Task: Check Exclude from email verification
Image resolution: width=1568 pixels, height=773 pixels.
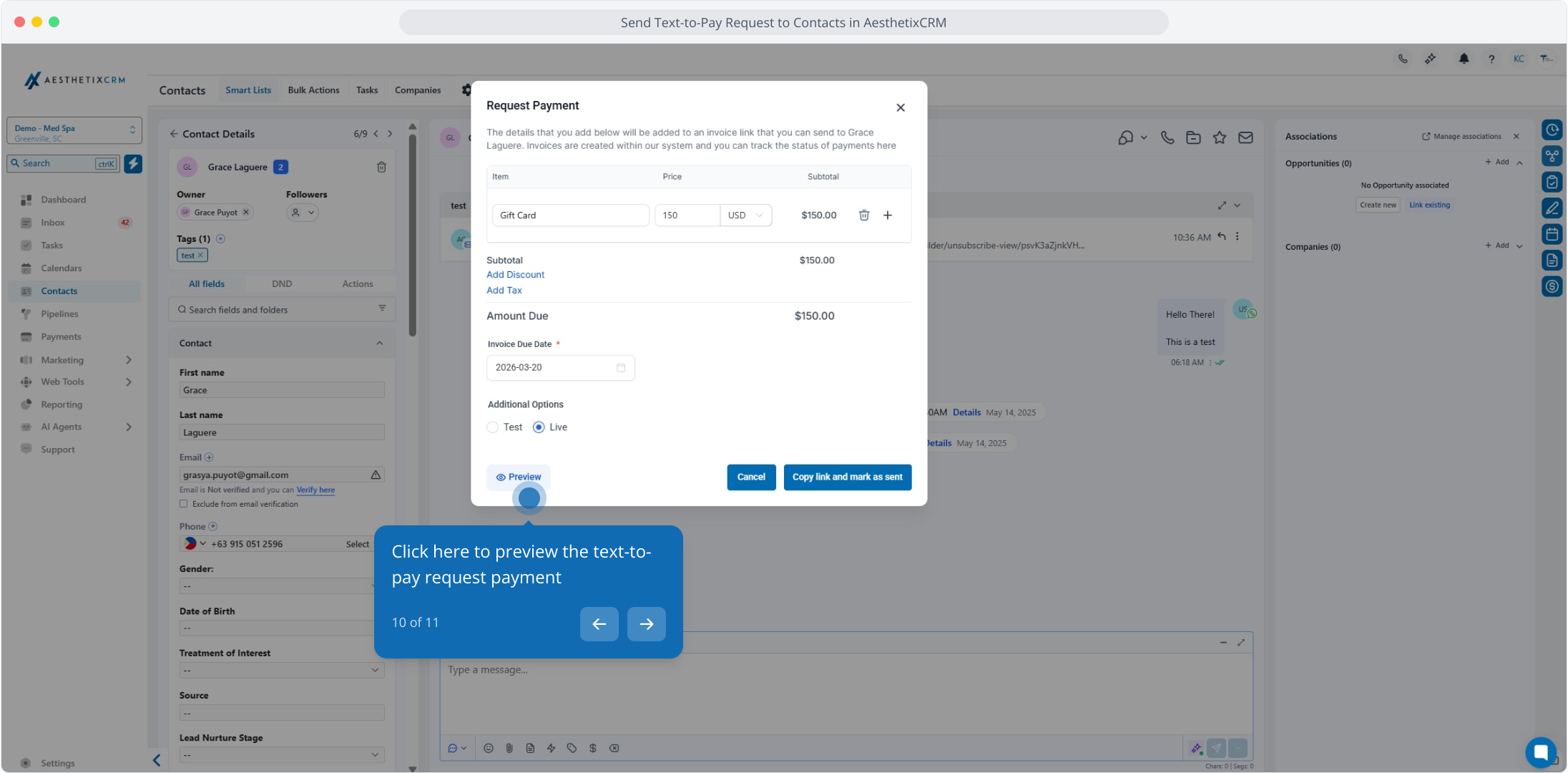Action: tap(184, 504)
